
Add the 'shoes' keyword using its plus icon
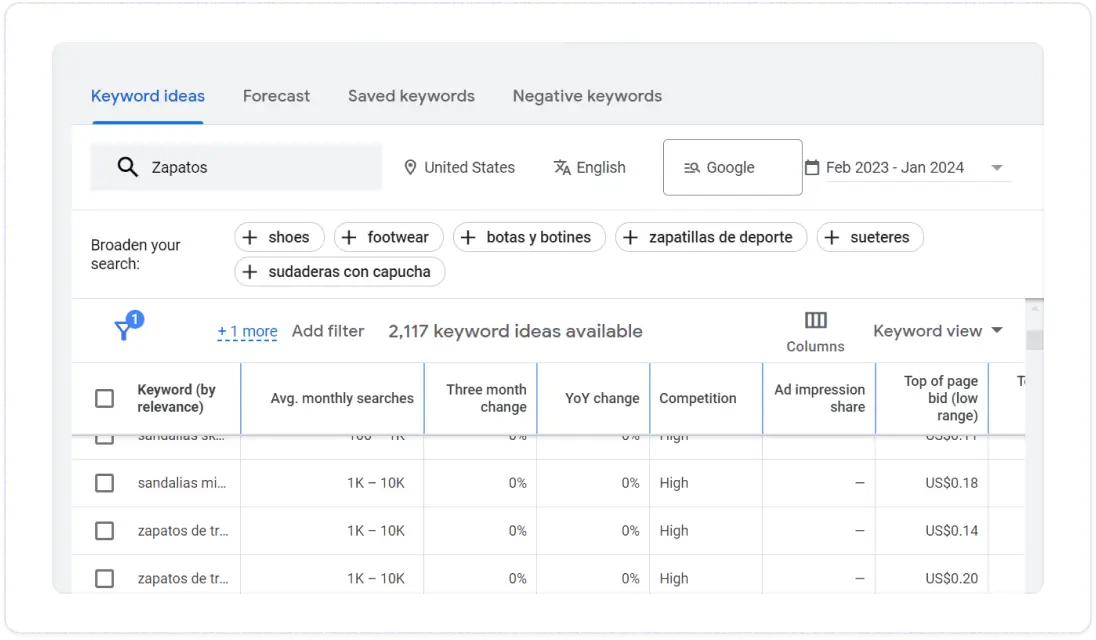tap(251, 237)
